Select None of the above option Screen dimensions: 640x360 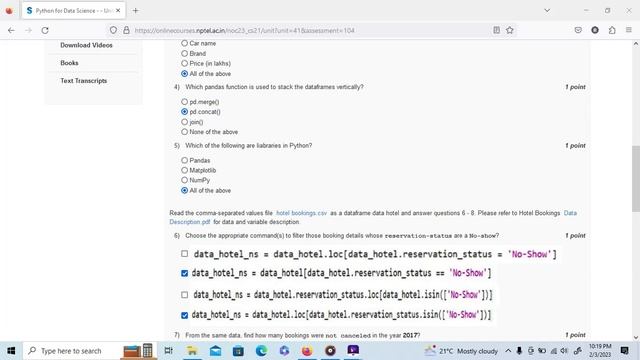184,132
